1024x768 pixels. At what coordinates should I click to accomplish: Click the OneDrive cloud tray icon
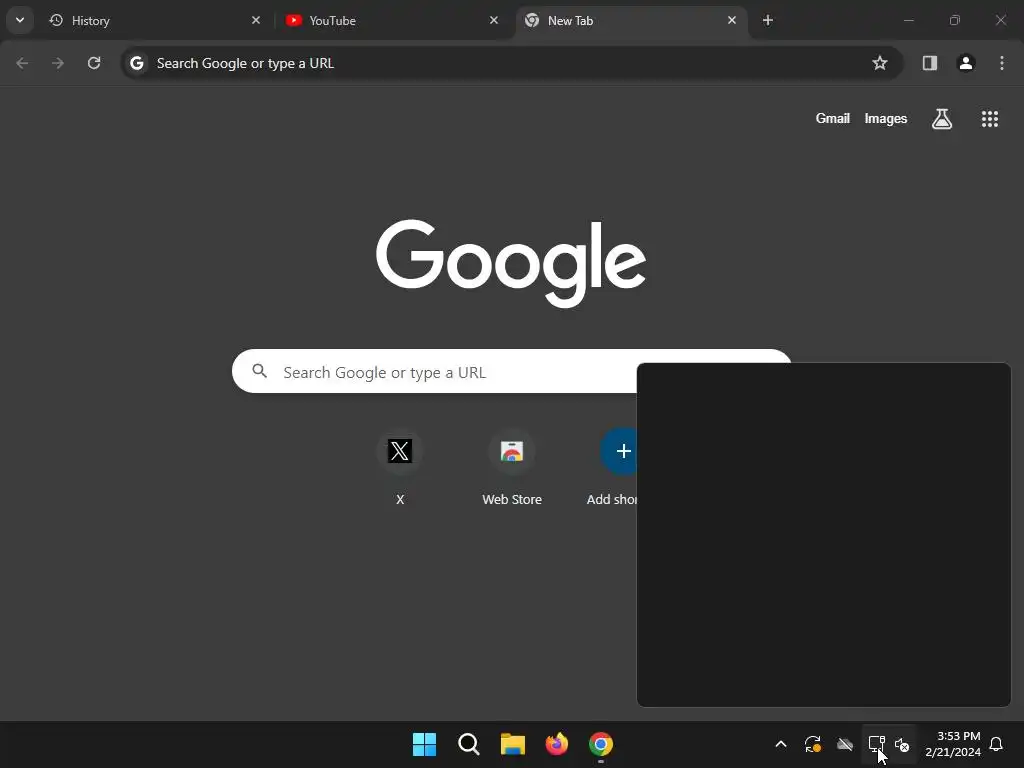845,744
